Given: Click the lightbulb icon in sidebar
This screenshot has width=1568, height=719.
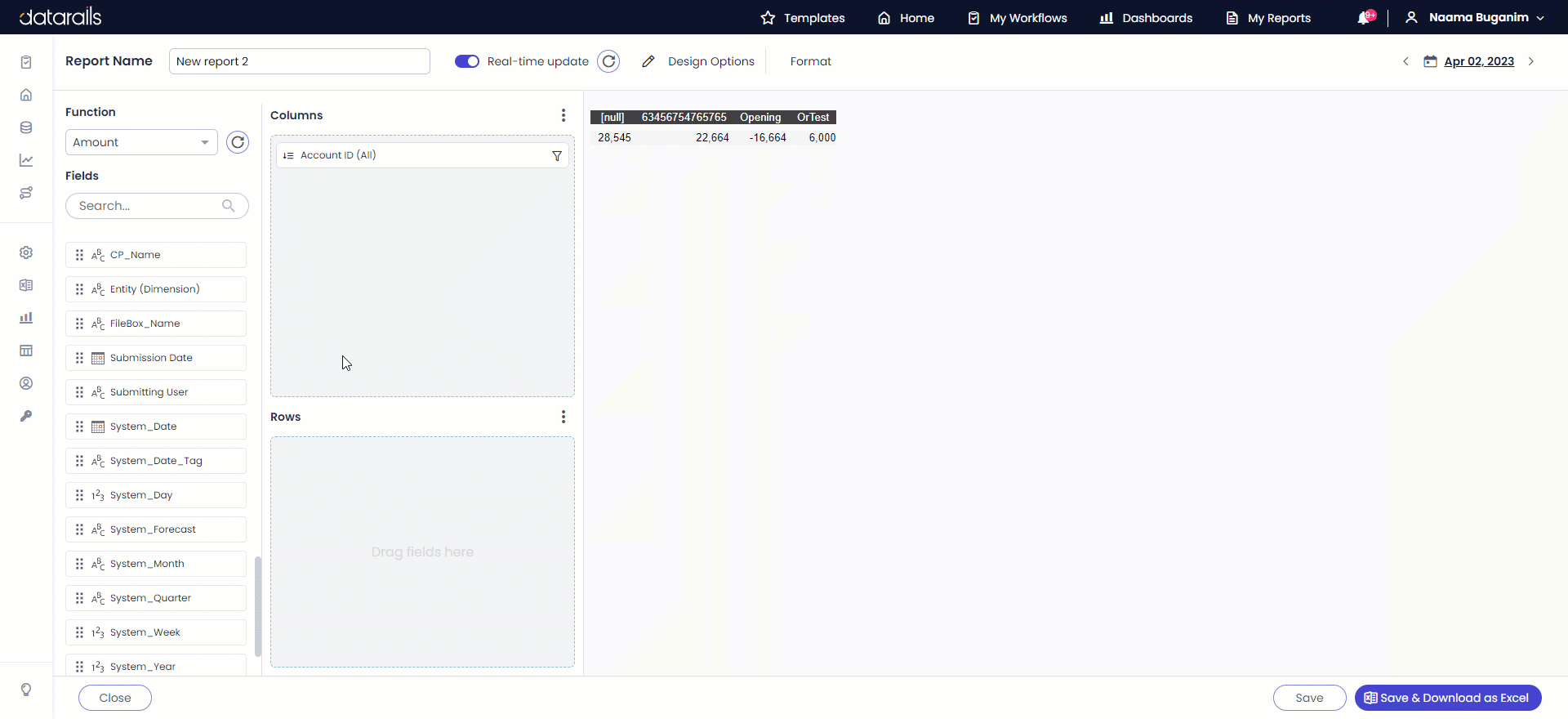Looking at the screenshot, I should click(26, 690).
